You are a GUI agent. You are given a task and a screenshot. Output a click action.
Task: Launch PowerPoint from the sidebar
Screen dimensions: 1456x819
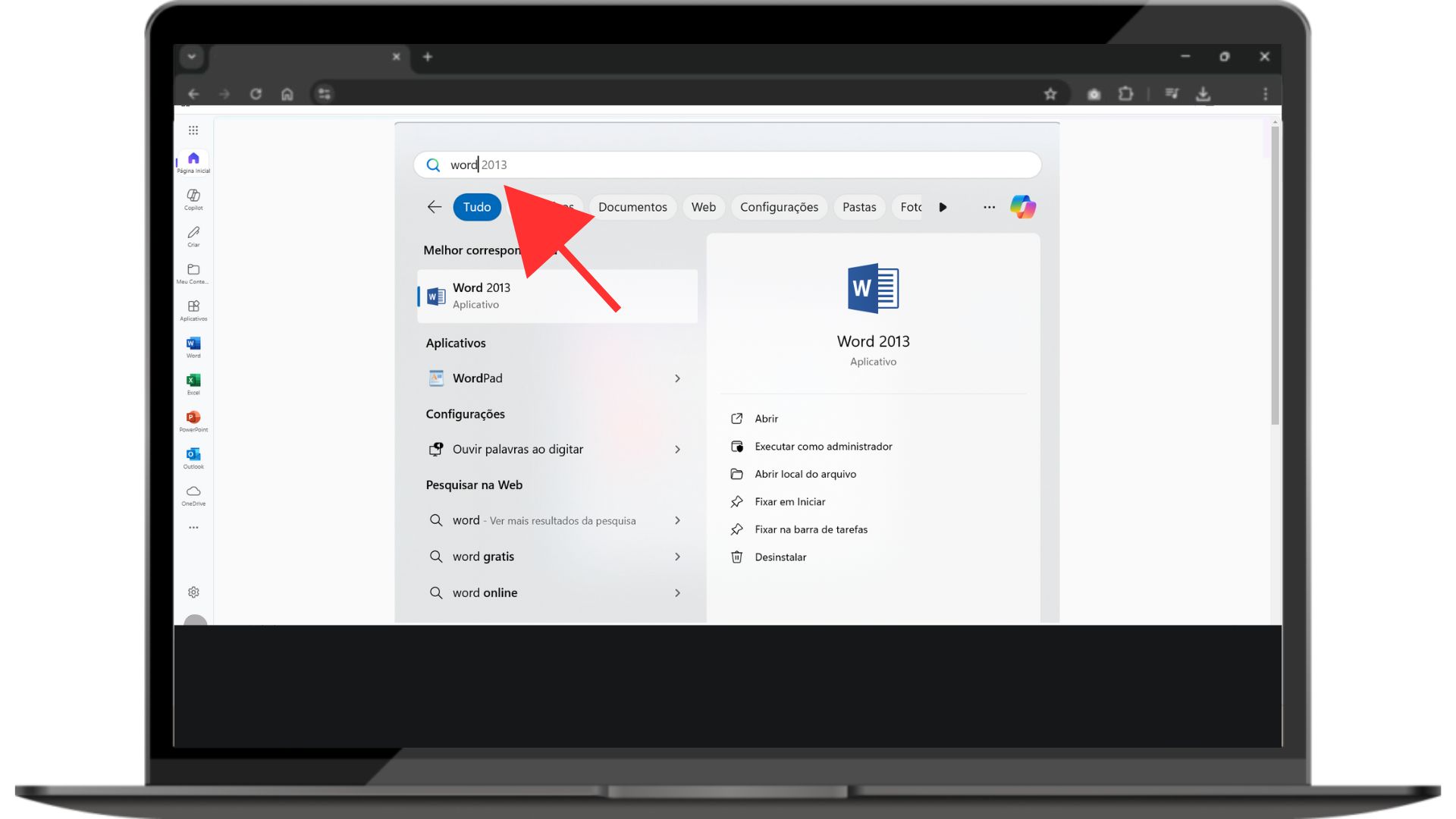coord(193,420)
